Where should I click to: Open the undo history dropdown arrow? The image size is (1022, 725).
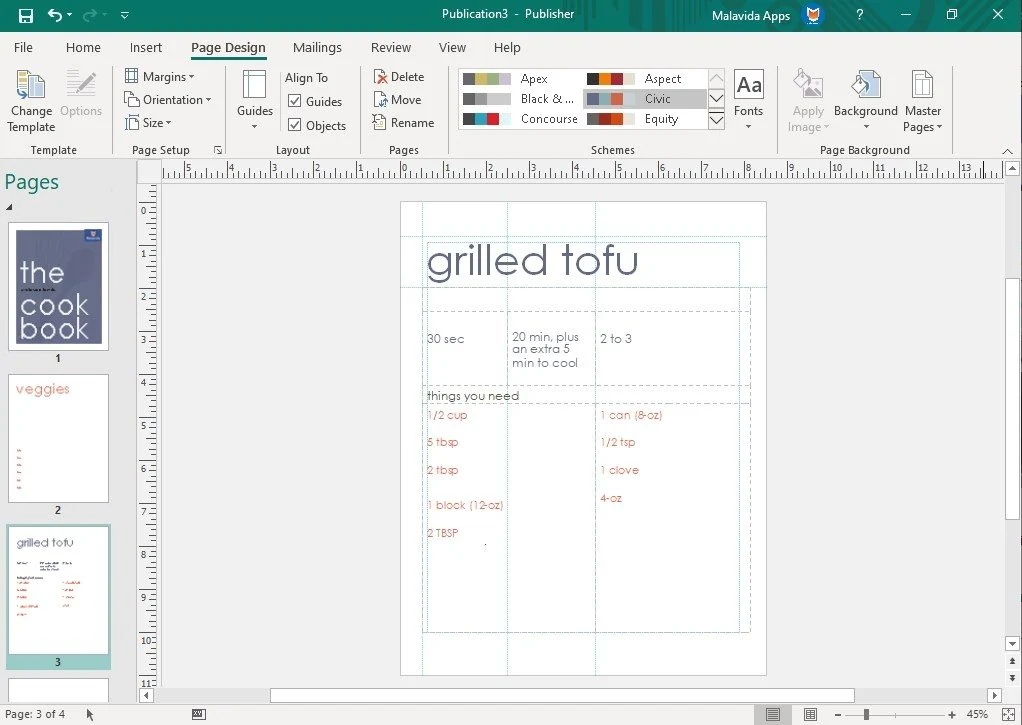point(69,15)
